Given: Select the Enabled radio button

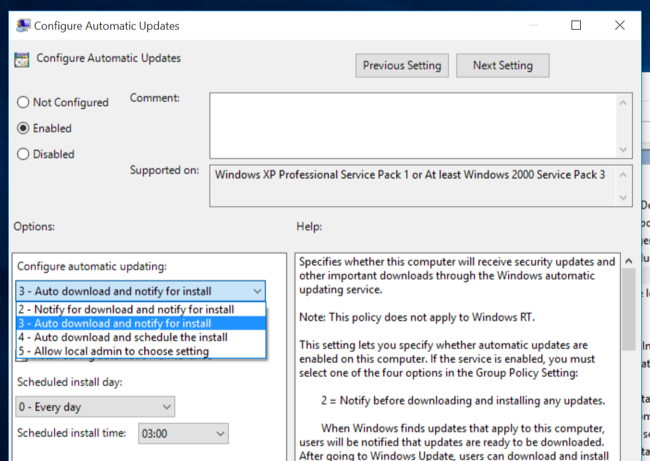Looking at the screenshot, I should point(23,128).
